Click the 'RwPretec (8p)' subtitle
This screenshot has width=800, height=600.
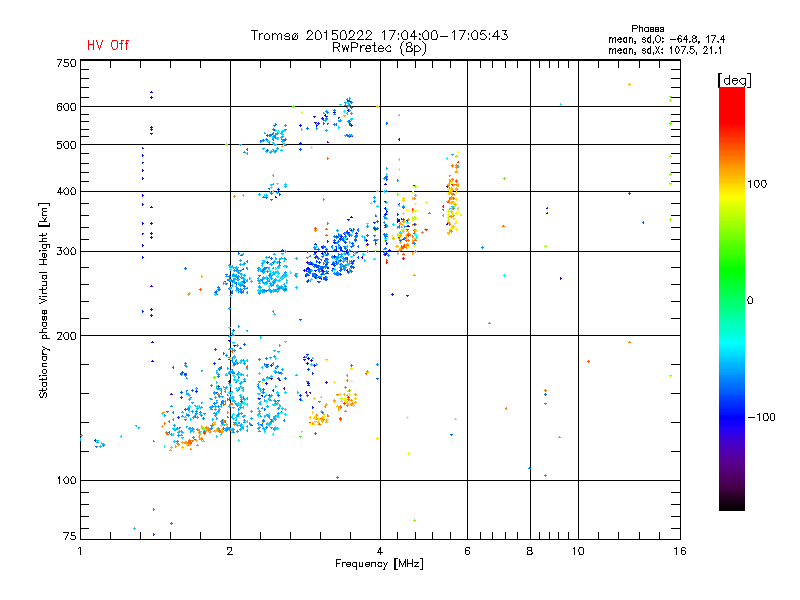coord(379,48)
